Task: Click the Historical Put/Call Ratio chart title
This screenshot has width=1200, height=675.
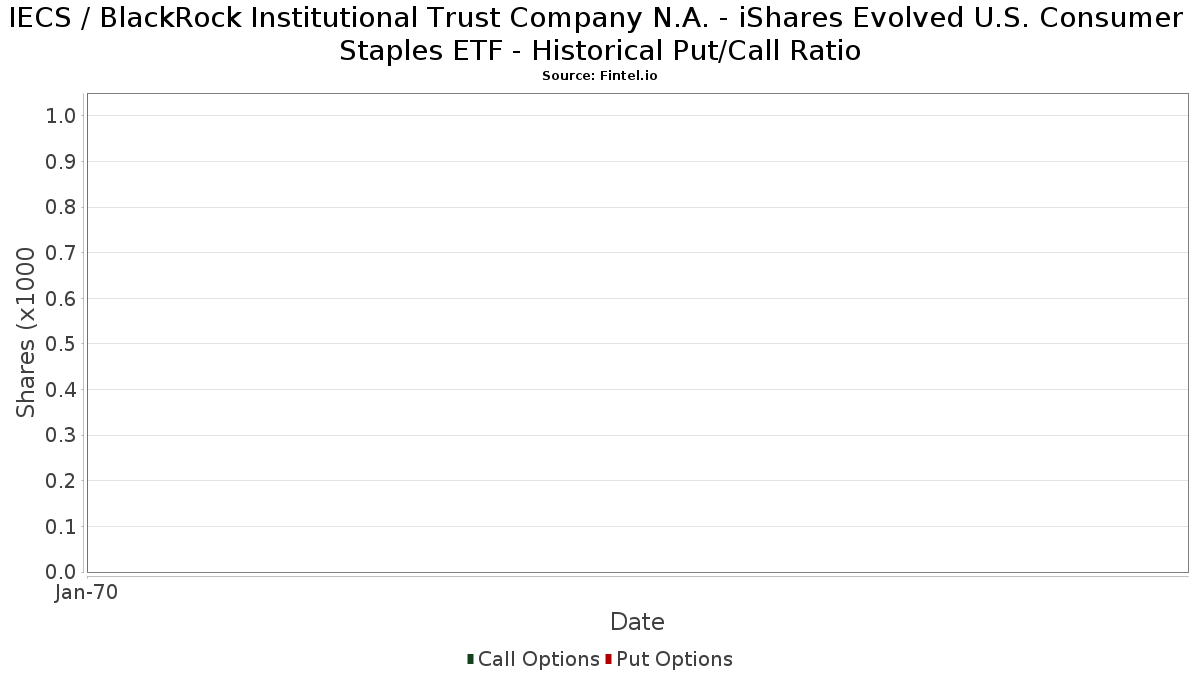Action: pos(600,34)
